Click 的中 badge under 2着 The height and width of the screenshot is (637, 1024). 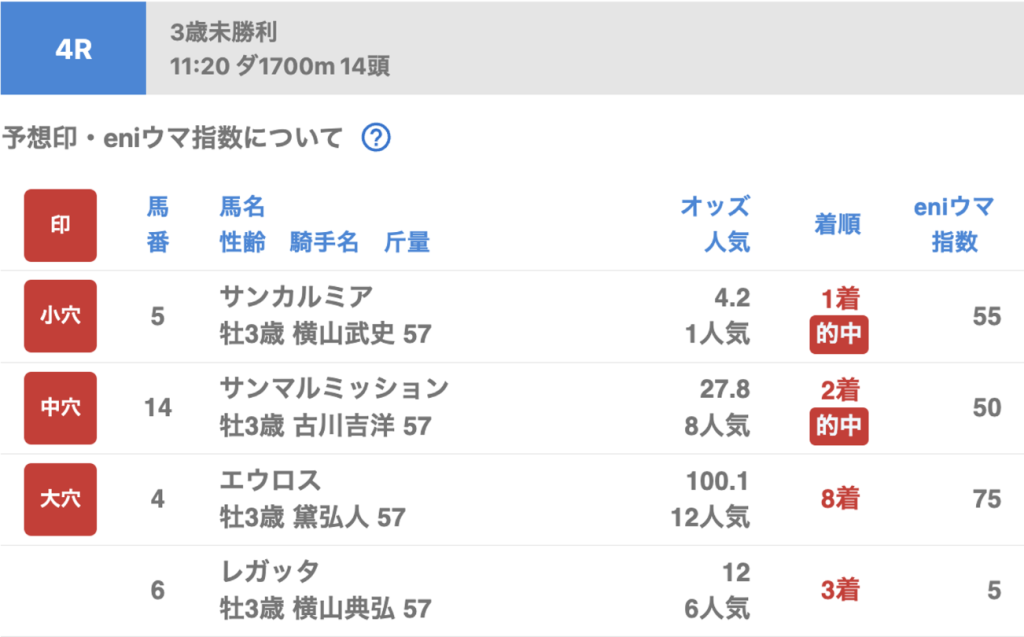pyautogui.click(x=839, y=427)
